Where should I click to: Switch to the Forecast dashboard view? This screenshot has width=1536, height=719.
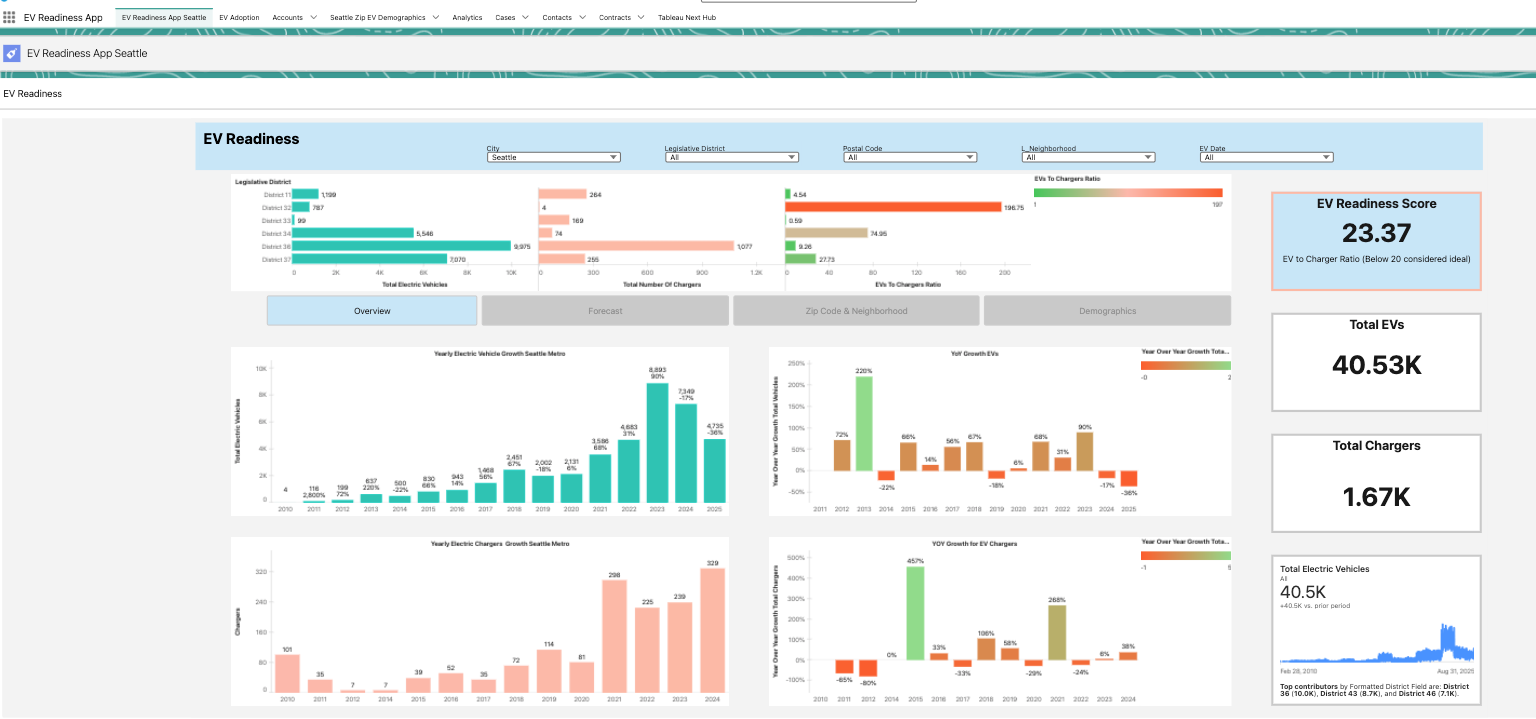point(605,311)
